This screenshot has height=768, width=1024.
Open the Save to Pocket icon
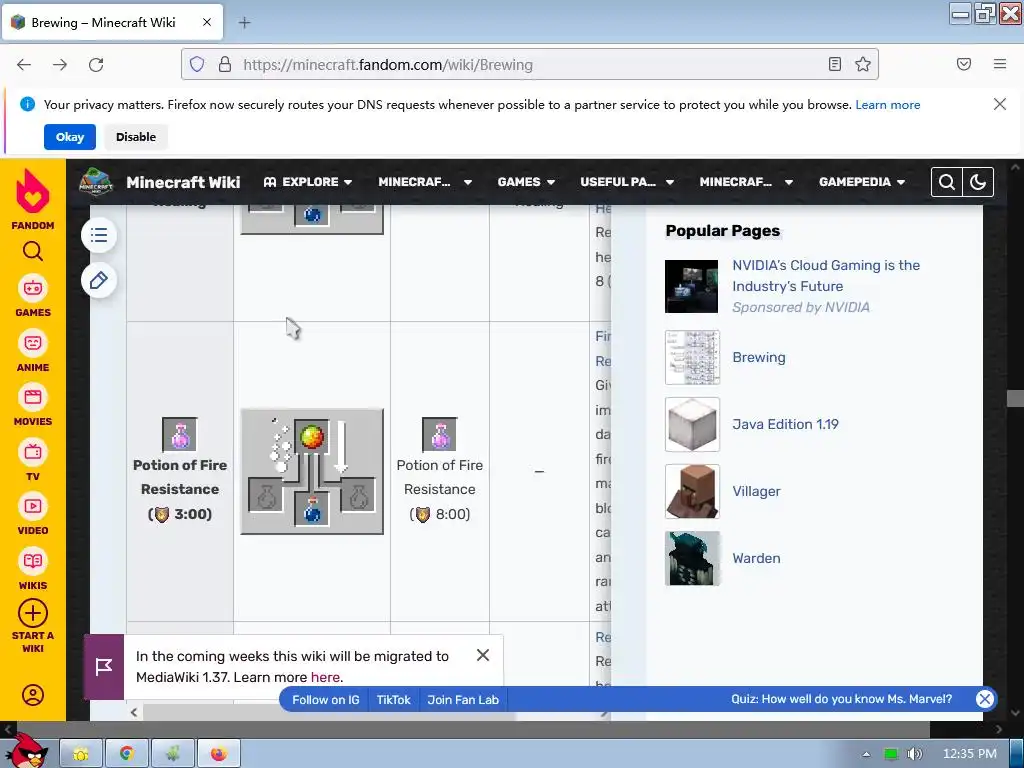(964, 64)
